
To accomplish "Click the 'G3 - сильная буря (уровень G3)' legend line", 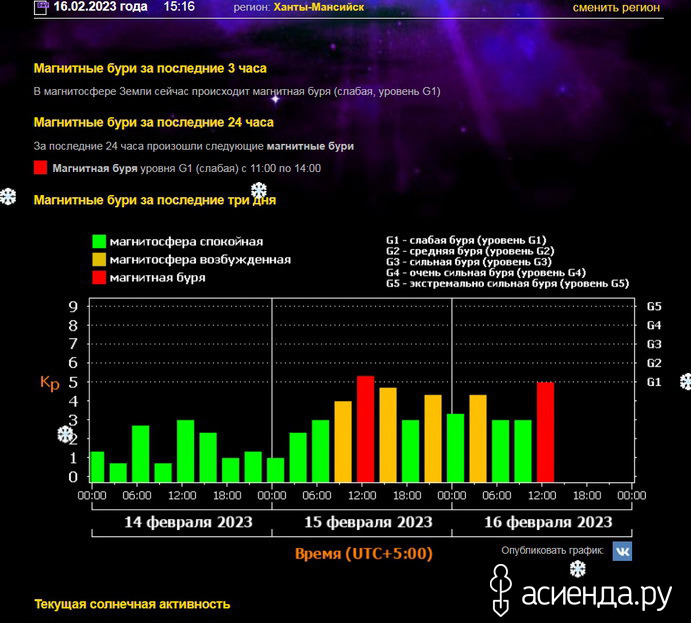I will point(469,262).
